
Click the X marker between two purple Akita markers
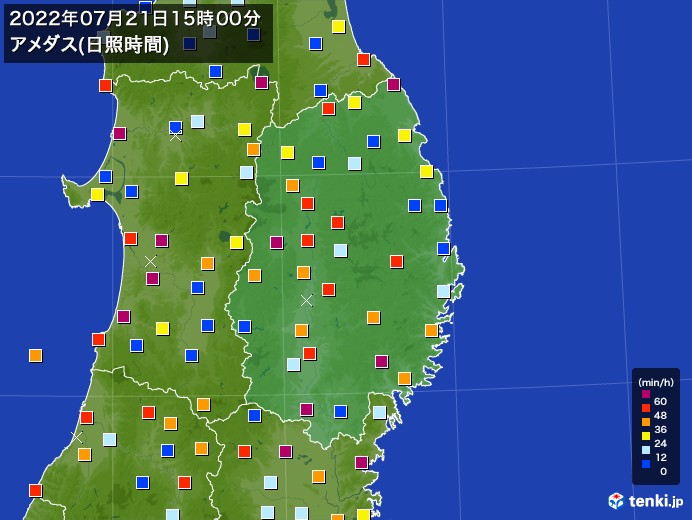coord(150,262)
